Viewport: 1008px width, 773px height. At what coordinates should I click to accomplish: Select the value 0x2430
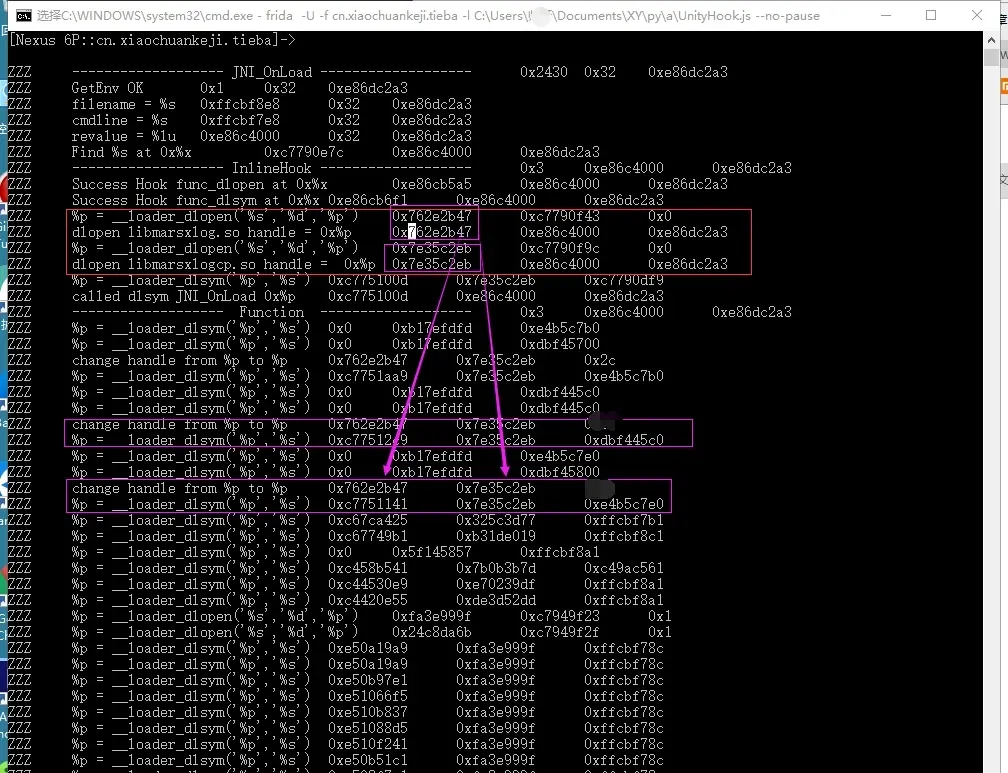click(x=544, y=72)
